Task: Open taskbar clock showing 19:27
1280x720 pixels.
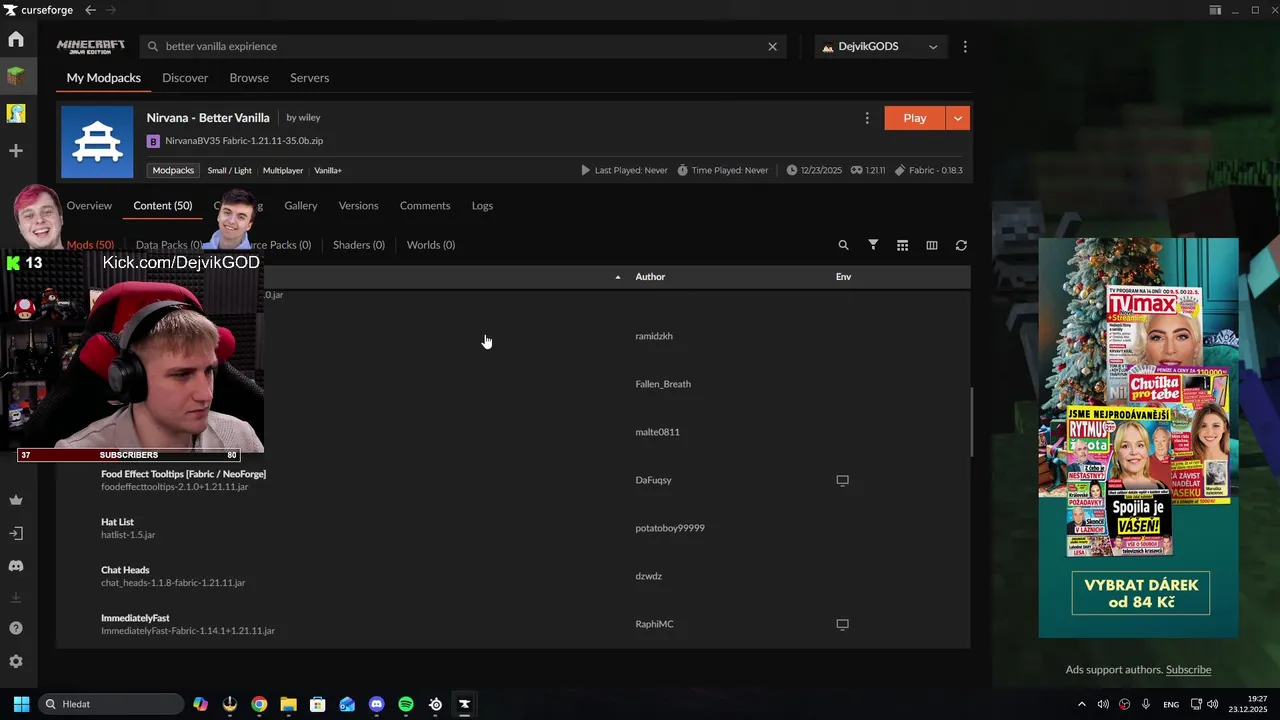Action: click(1249, 704)
